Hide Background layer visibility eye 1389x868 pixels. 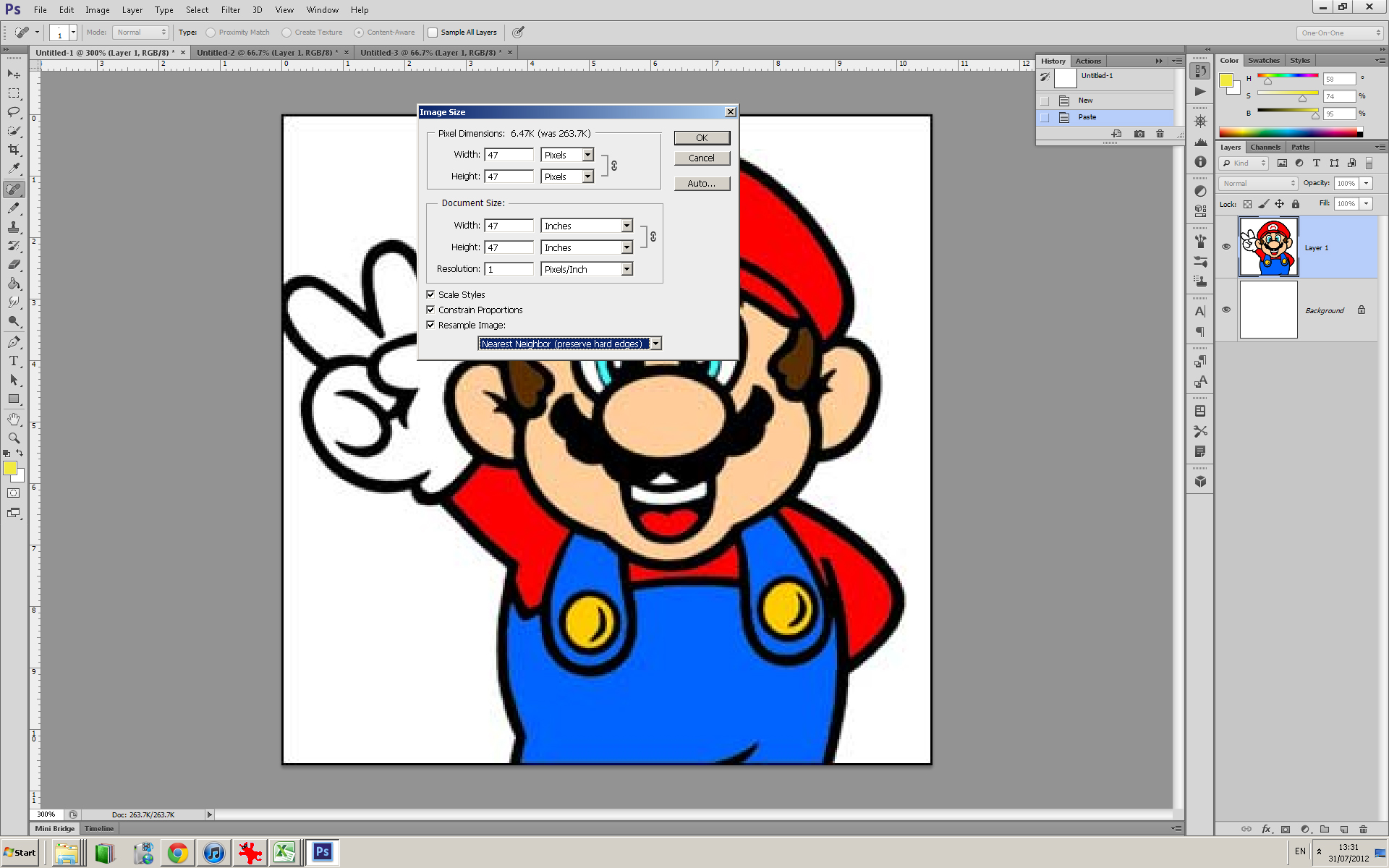coord(1226,310)
